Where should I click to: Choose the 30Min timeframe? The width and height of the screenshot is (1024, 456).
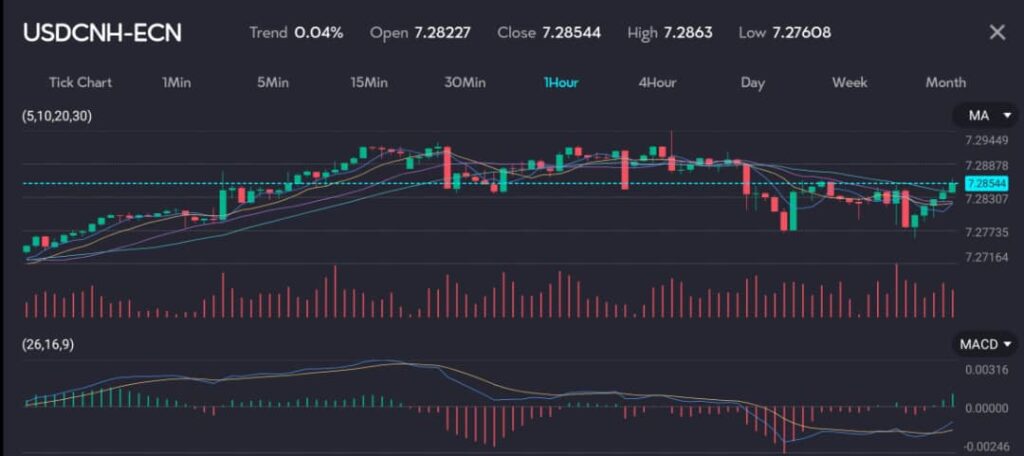[x=465, y=82]
